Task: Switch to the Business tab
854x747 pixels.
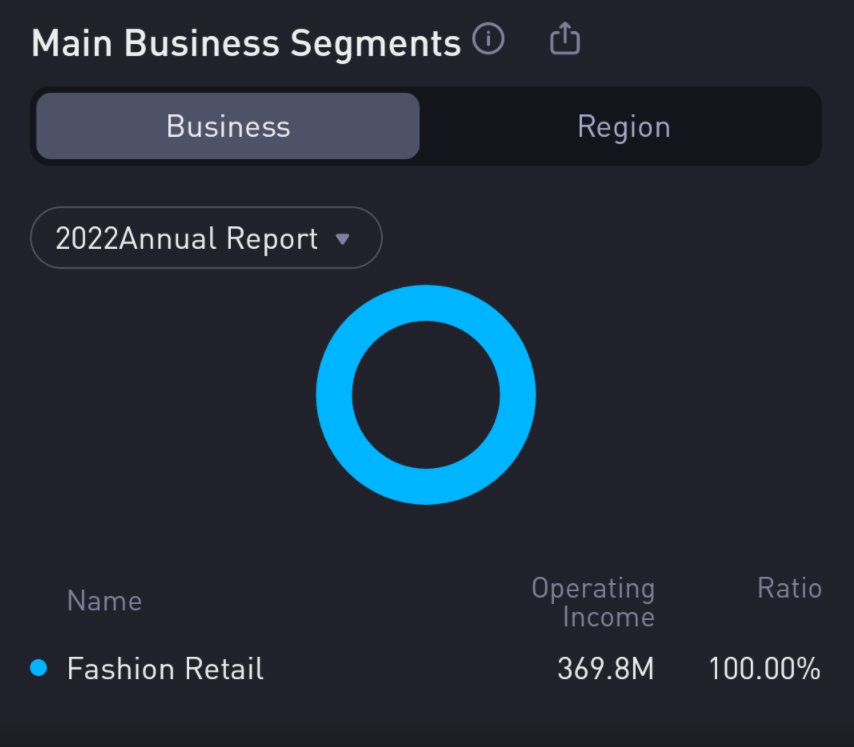Action: [x=228, y=127]
